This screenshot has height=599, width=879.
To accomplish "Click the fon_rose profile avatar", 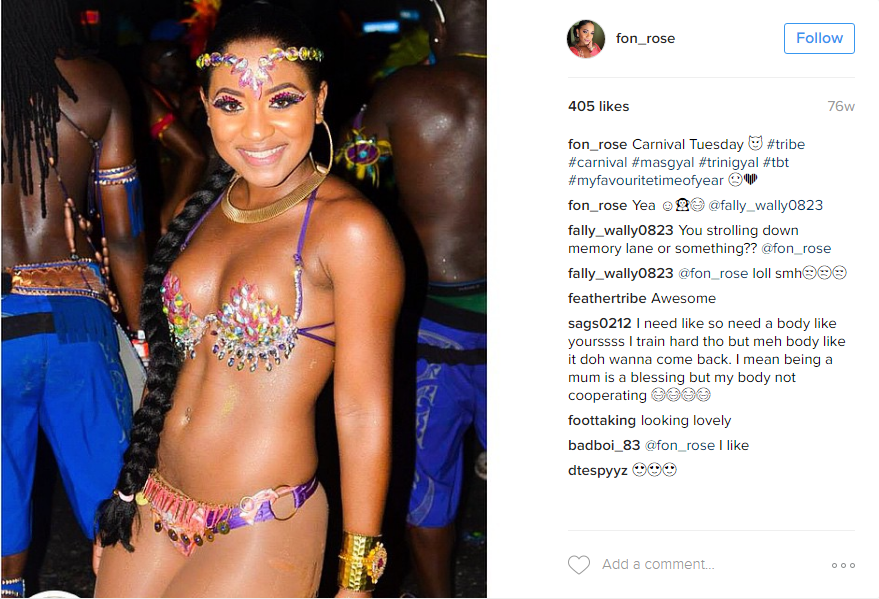I will coord(586,39).
